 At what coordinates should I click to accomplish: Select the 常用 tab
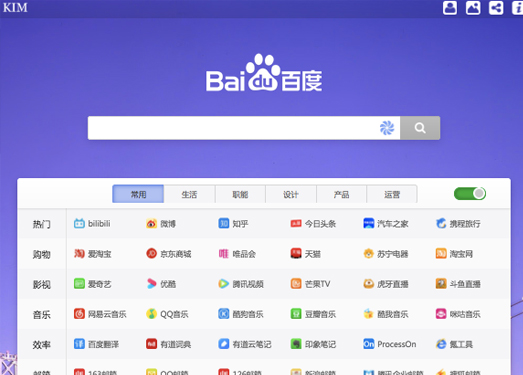tap(138, 194)
